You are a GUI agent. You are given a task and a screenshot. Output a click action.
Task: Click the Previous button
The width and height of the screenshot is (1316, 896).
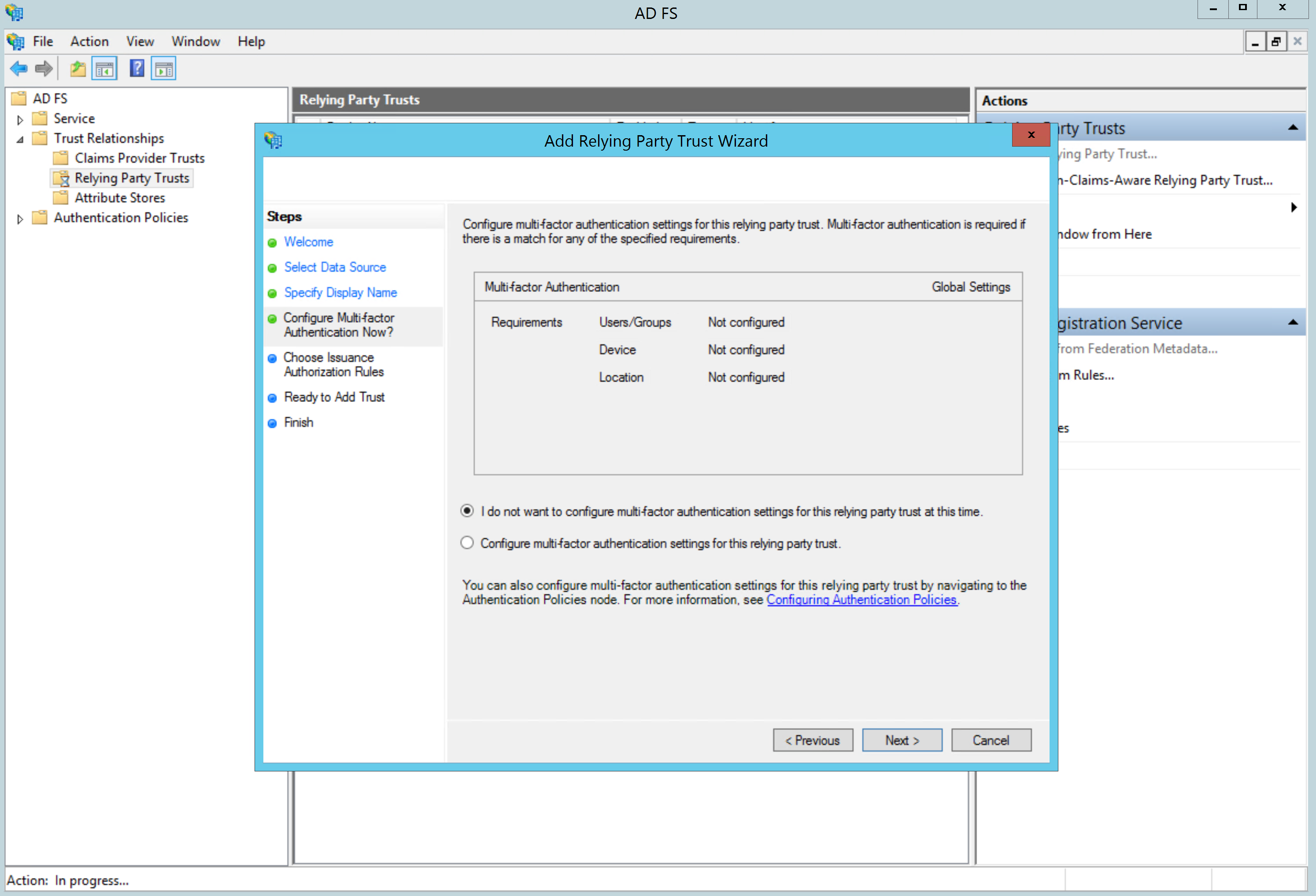pos(813,740)
